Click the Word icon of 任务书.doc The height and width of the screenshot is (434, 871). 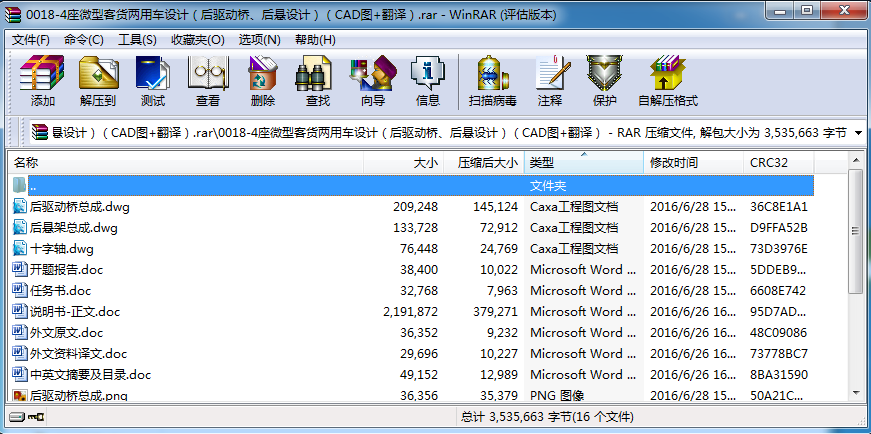tap(20, 291)
